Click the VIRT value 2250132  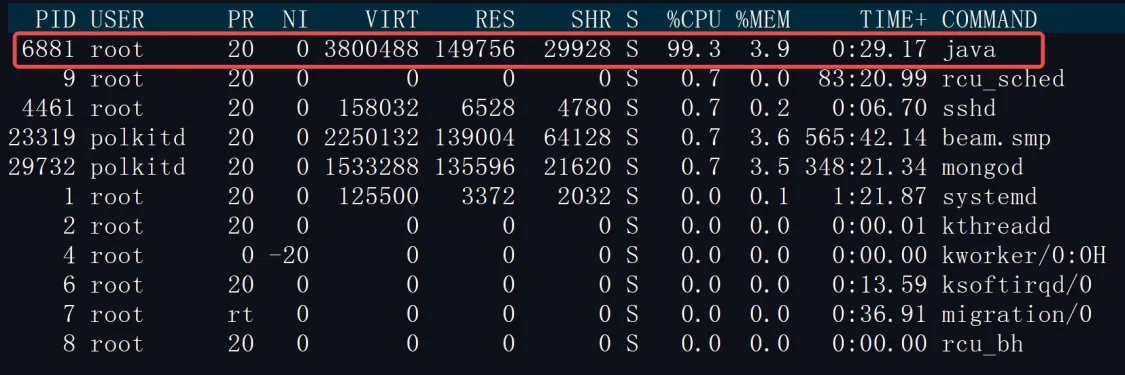click(372, 138)
